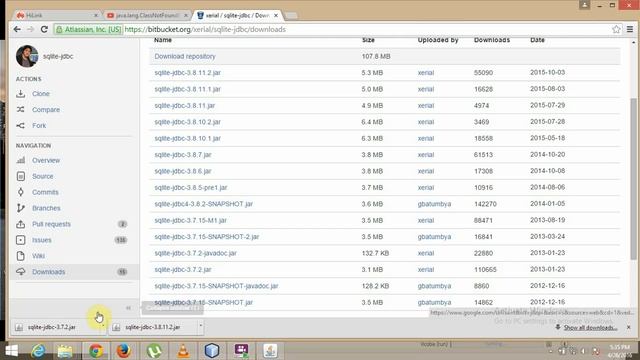Viewport: 640px width, 360px height.
Task: Click the 142270 downloads count cell
Action: tap(485, 204)
